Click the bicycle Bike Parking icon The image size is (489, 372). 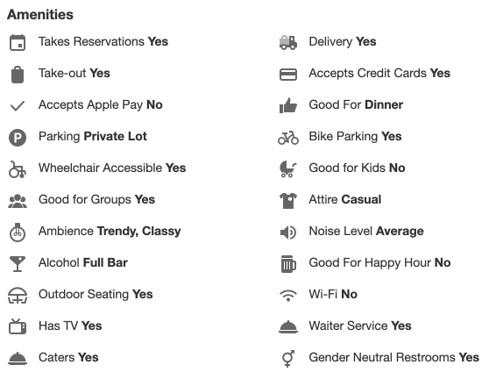coord(288,137)
